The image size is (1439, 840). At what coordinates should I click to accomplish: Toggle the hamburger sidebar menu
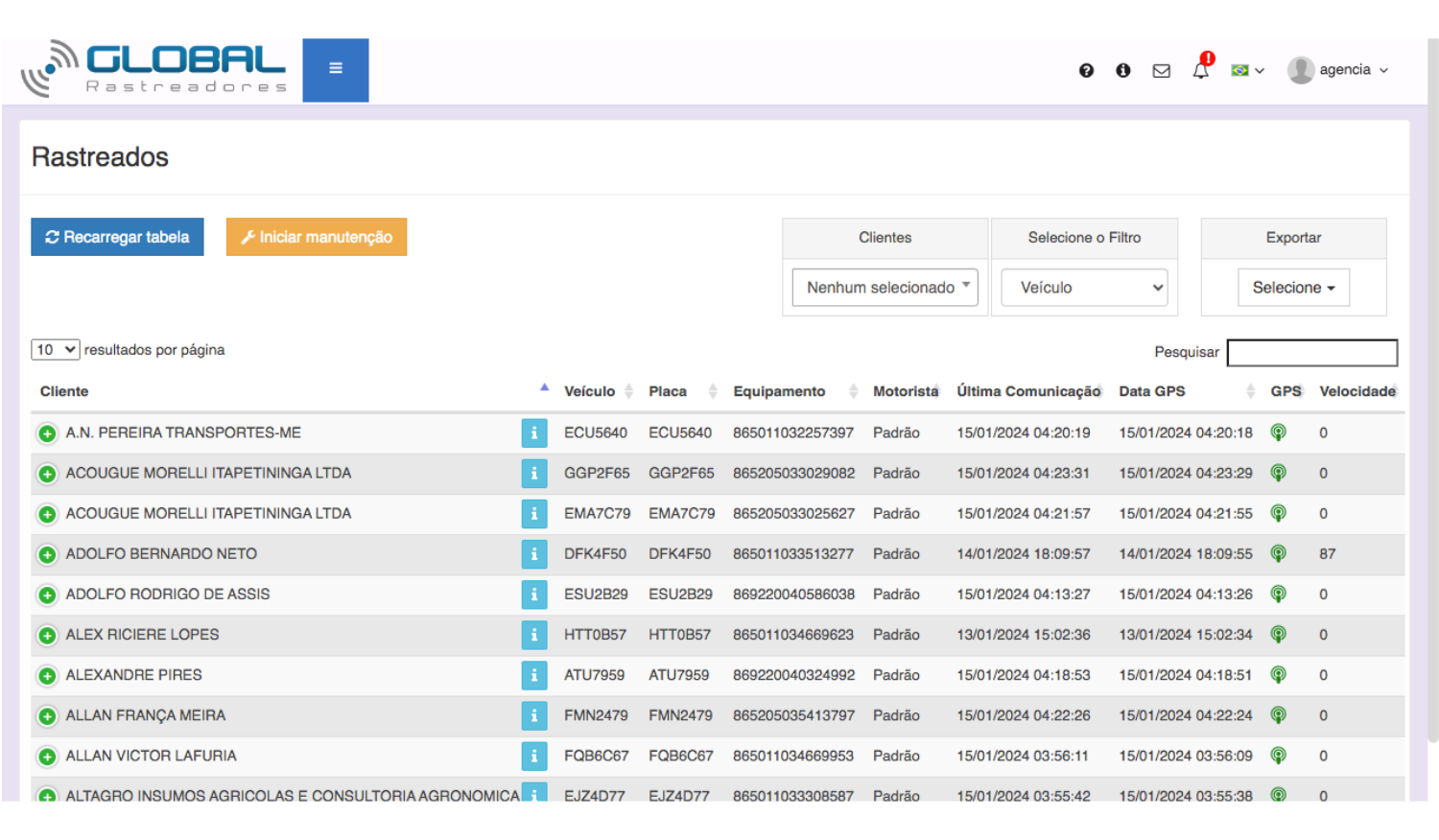click(x=336, y=70)
